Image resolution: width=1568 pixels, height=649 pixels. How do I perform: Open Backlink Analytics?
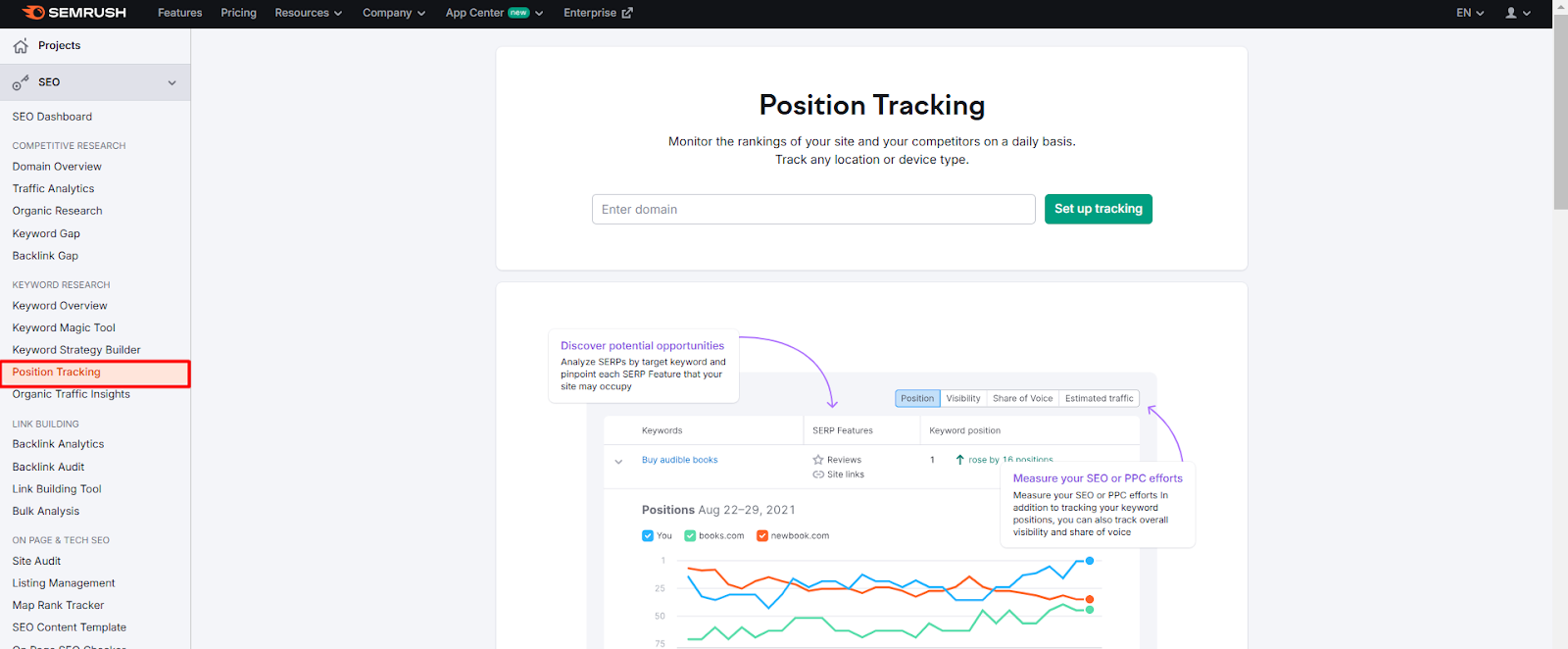point(58,444)
